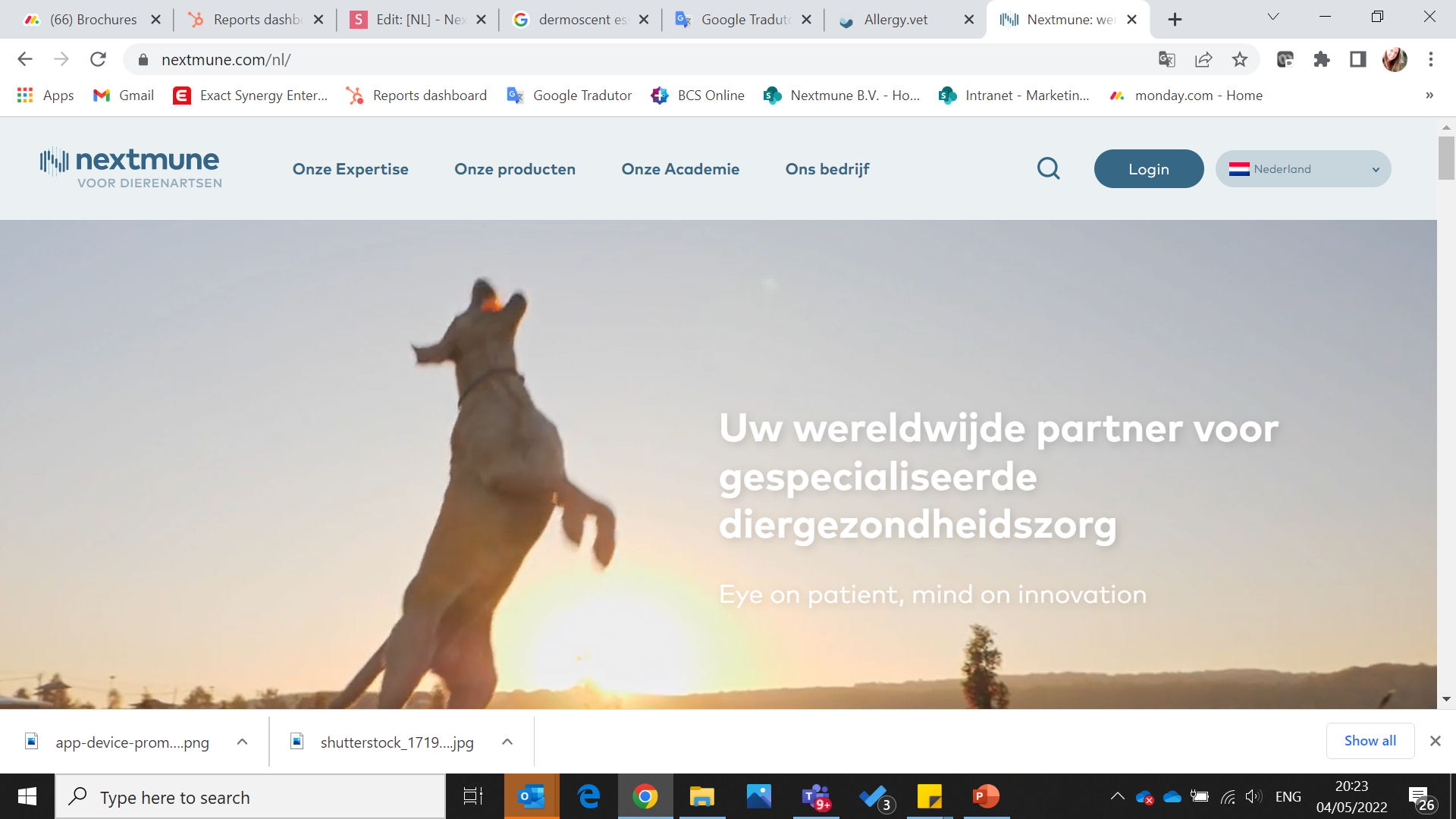Click Show all downloads button
Image resolution: width=1456 pixels, height=819 pixels.
[x=1370, y=741]
